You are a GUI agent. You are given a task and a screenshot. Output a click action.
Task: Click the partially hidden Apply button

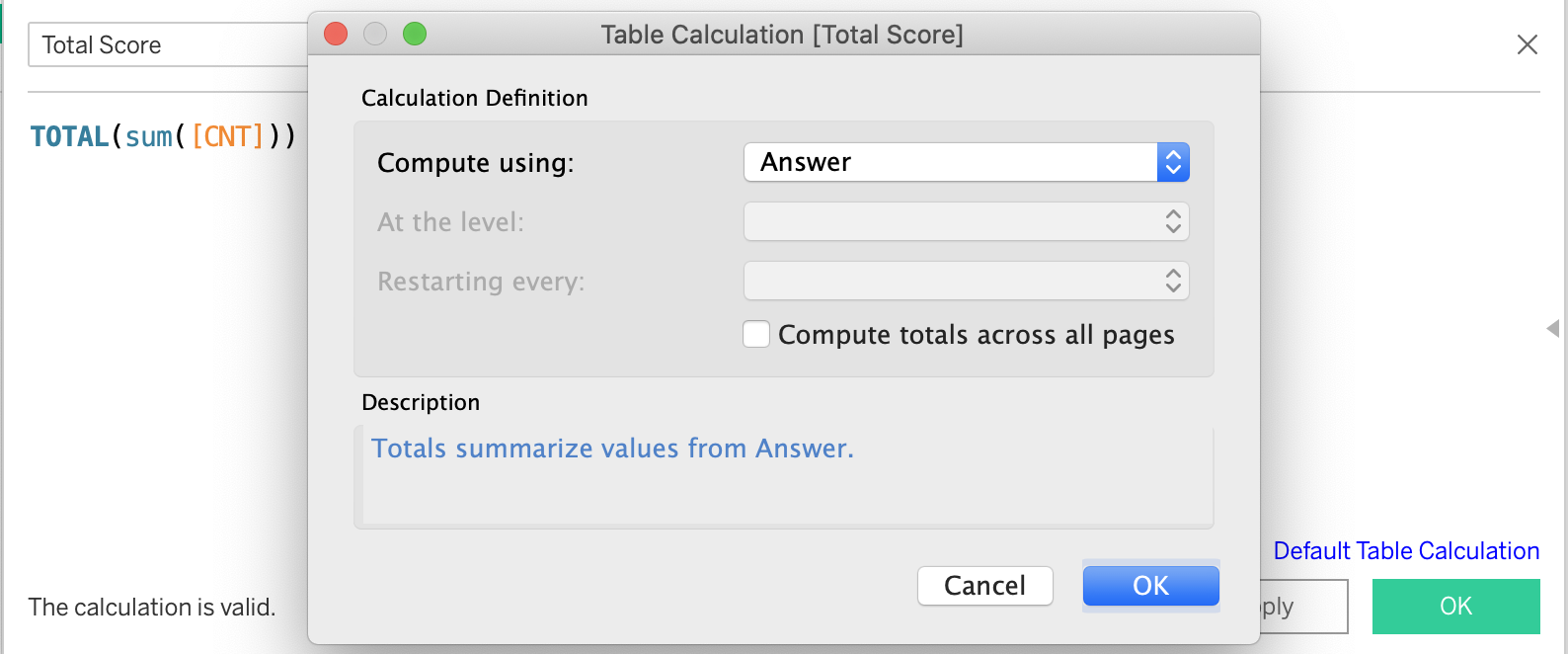click(1303, 607)
